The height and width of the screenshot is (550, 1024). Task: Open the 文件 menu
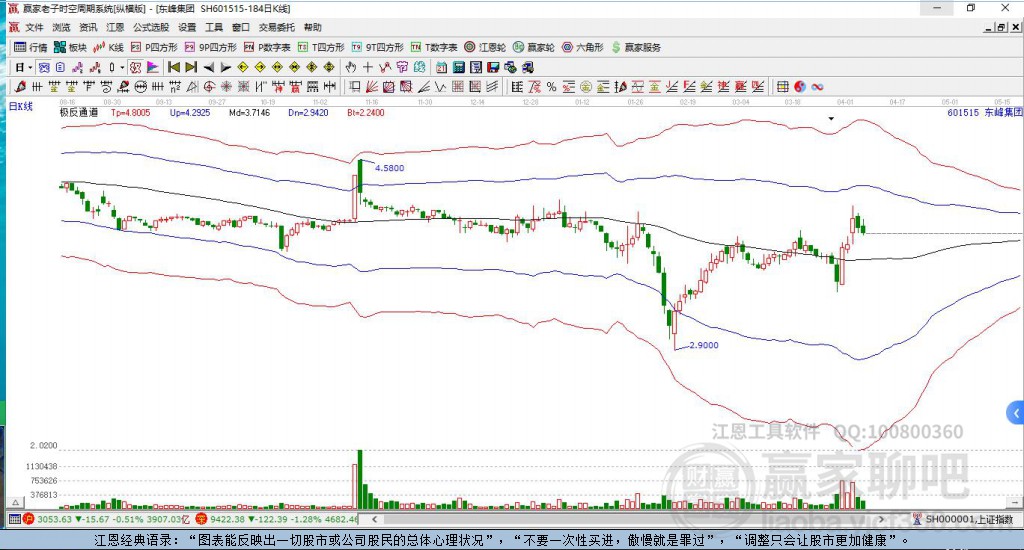(x=34, y=27)
